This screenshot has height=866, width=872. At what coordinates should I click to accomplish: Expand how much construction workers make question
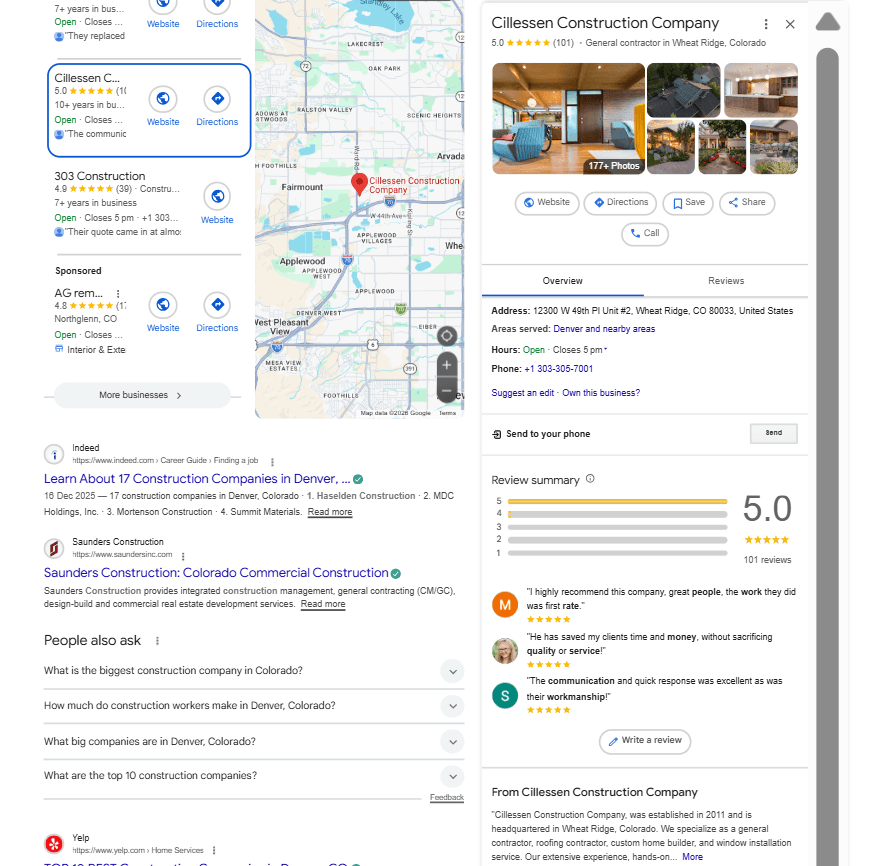click(x=452, y=706)
